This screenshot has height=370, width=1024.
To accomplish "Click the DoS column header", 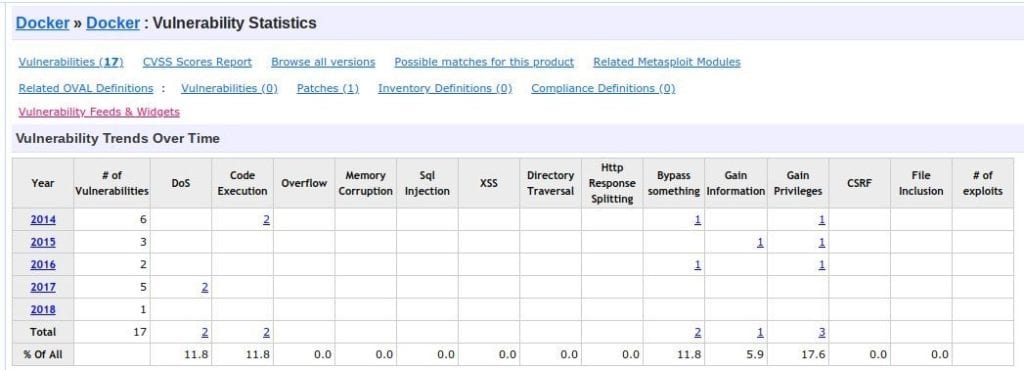I will [x=181, y=183].
